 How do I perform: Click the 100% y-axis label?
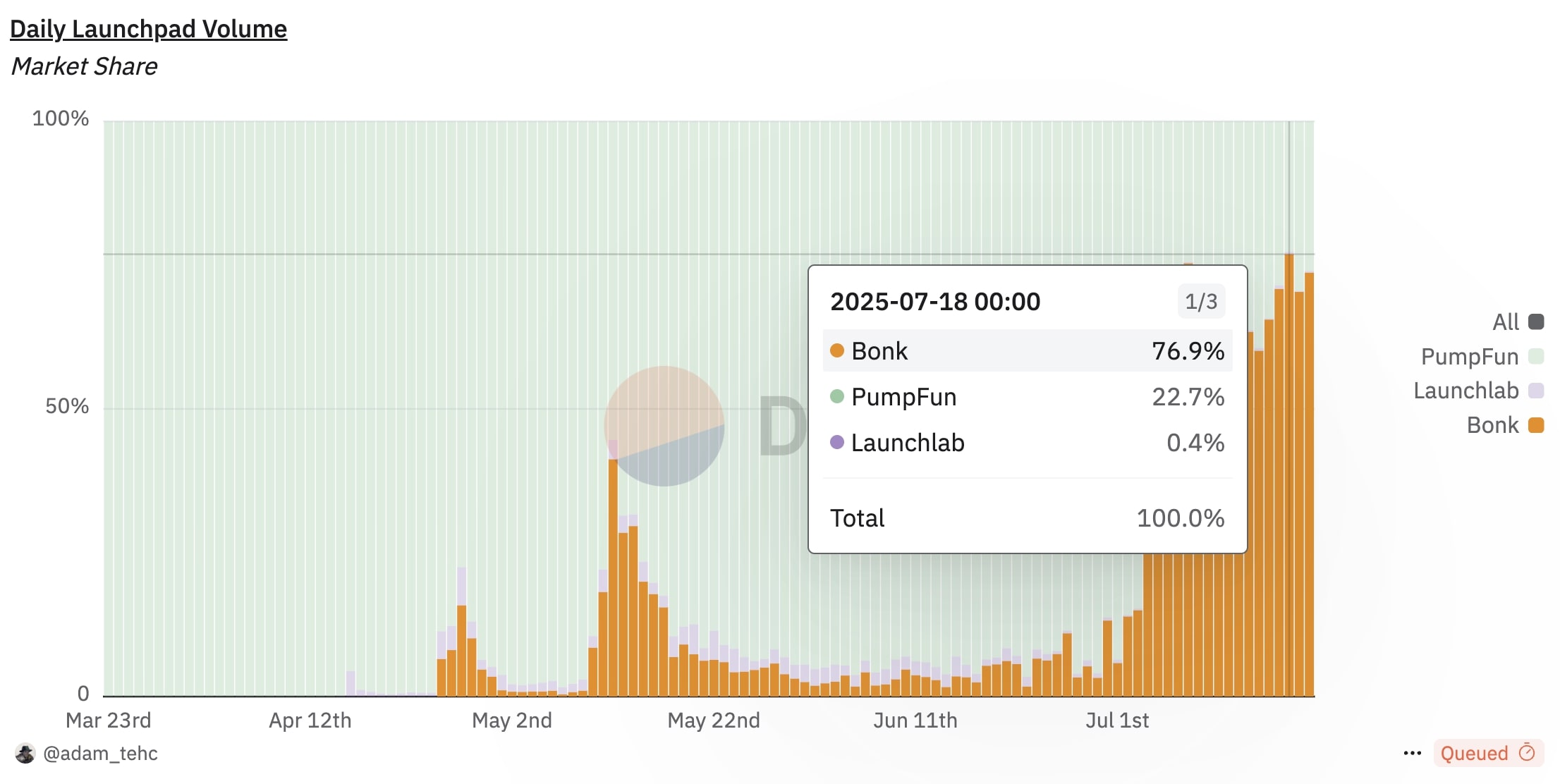pyautogui.click(x=61, y=118)
